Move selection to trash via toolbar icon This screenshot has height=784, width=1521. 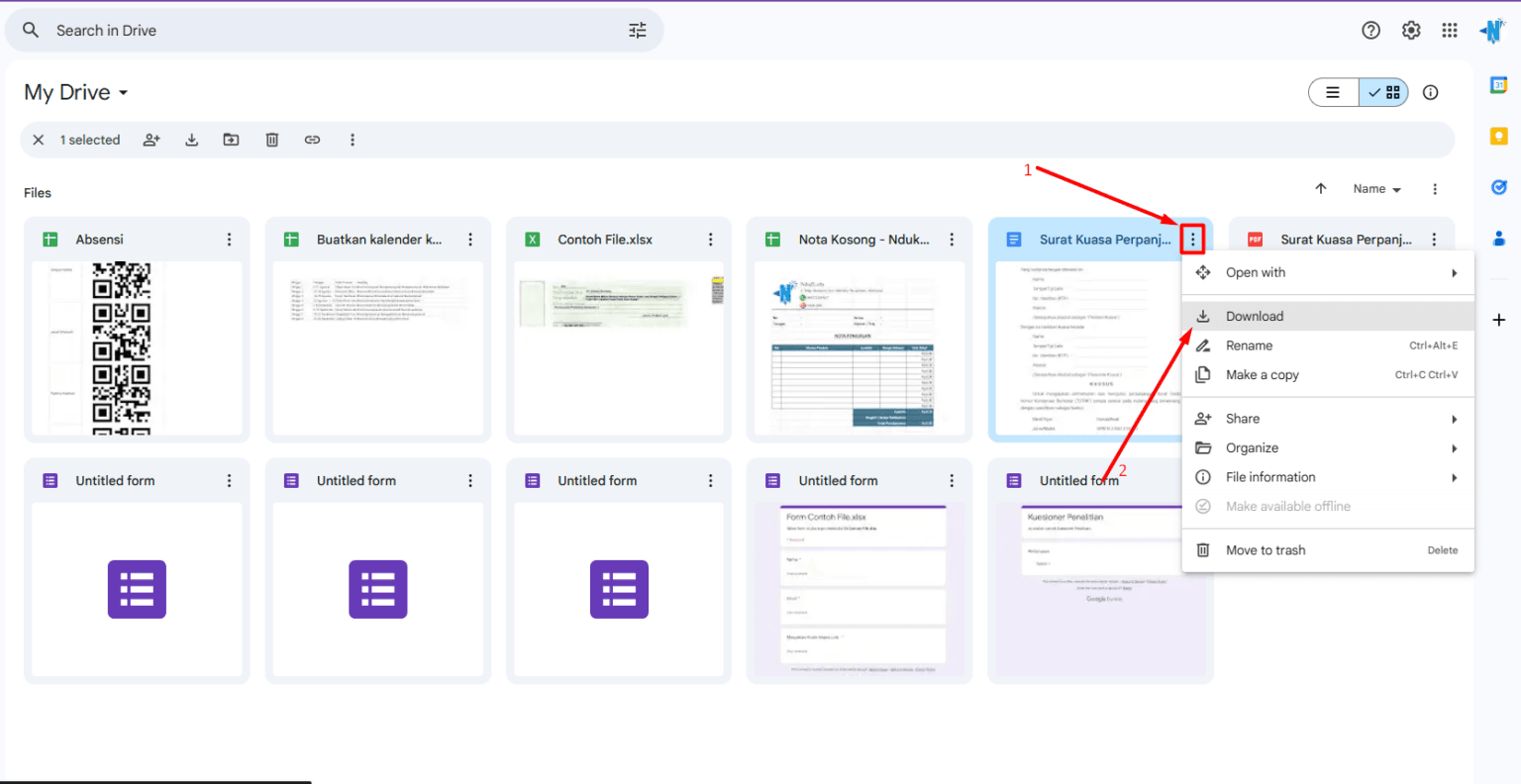(272, 140)
